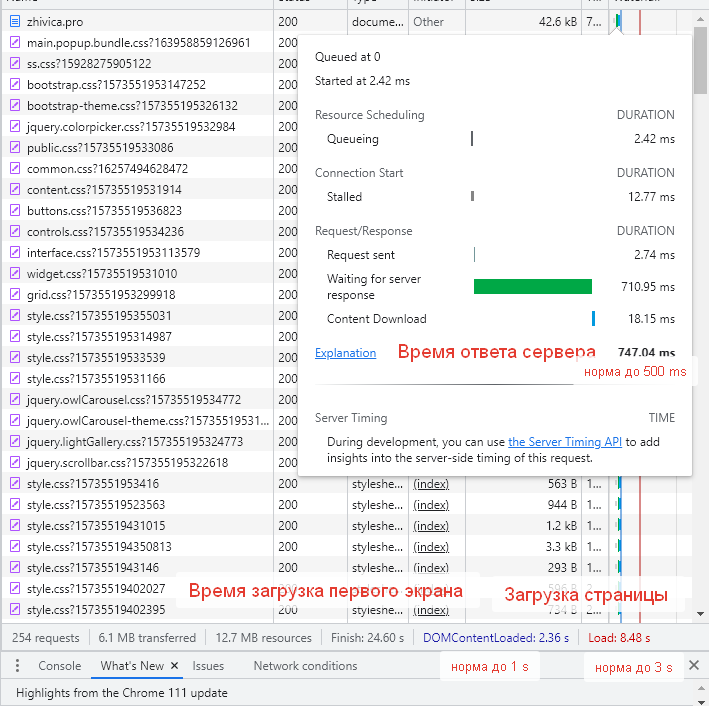The width and height of the screenshot is (718, 706).
Task: Follow the Server Timing API link
Action: pos(565,442)
